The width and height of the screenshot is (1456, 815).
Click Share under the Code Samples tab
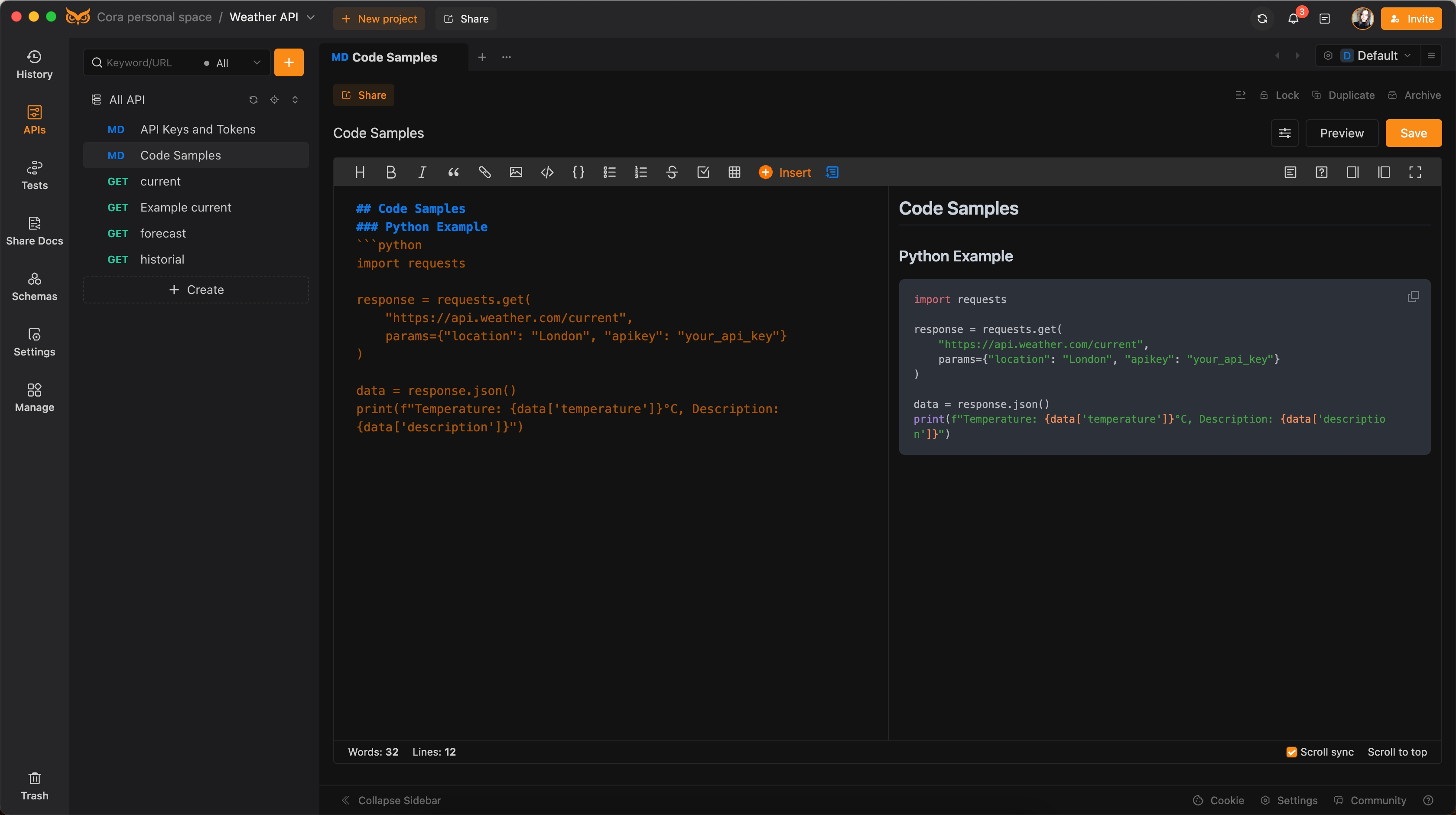click(364, 95)
